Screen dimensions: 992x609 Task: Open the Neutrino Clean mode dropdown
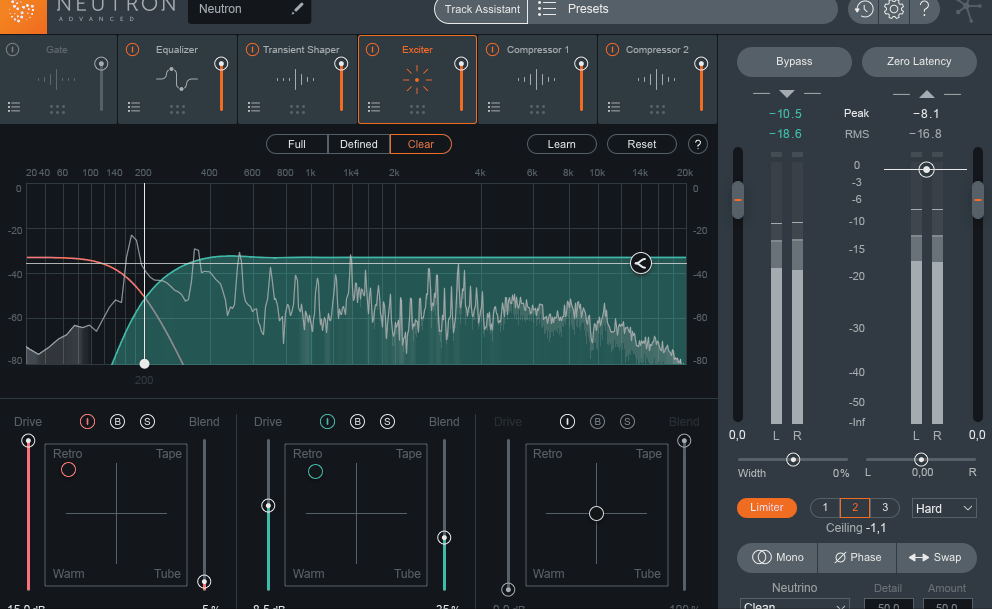pos(795,604)
